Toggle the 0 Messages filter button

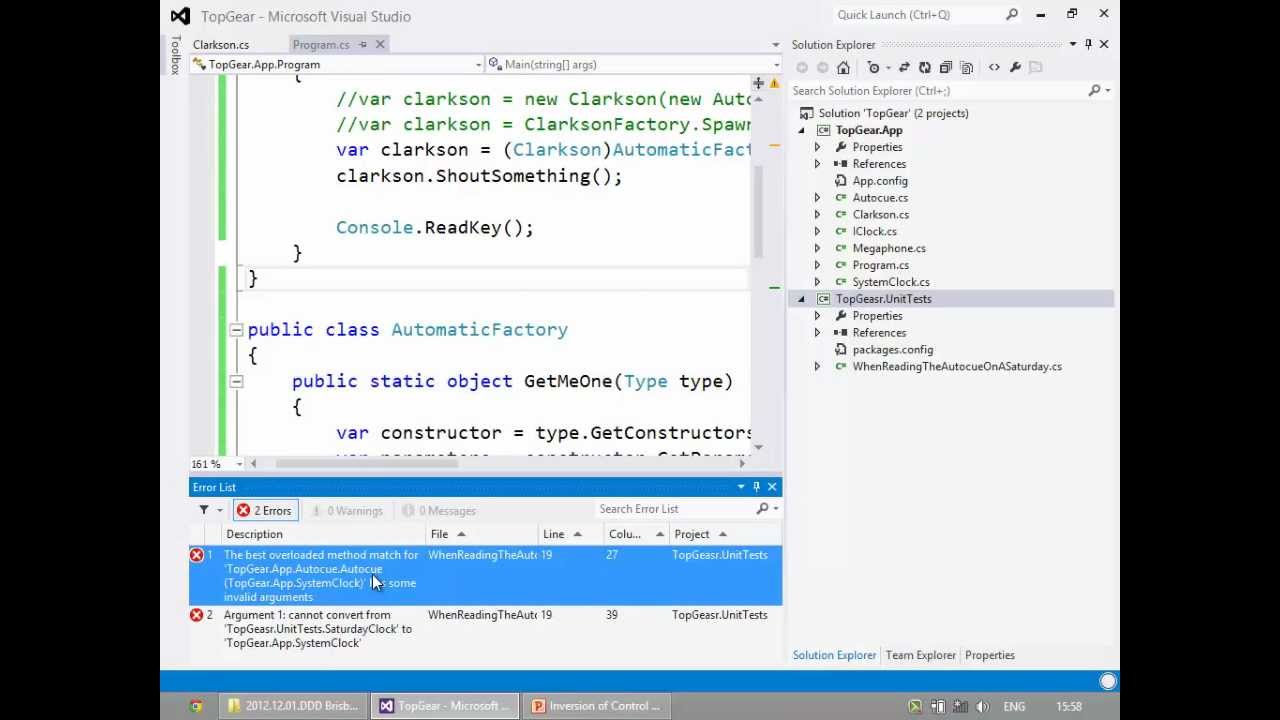pyautogui.click(x=438, y=511)
